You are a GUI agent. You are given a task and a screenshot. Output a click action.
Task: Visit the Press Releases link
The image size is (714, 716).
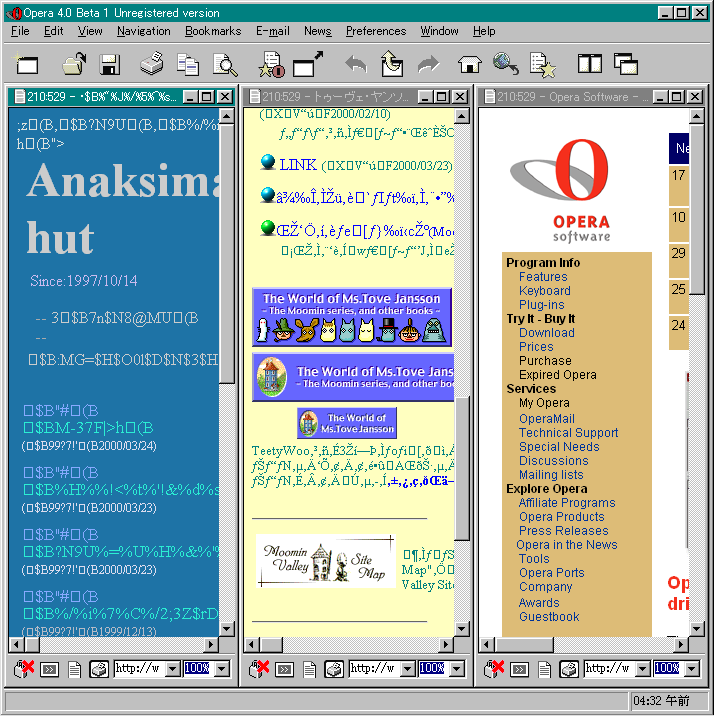(563, 531)
